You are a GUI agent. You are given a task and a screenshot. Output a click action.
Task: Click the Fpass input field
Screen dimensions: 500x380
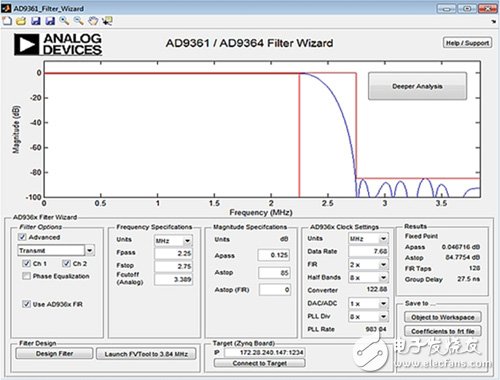[173, 253]
